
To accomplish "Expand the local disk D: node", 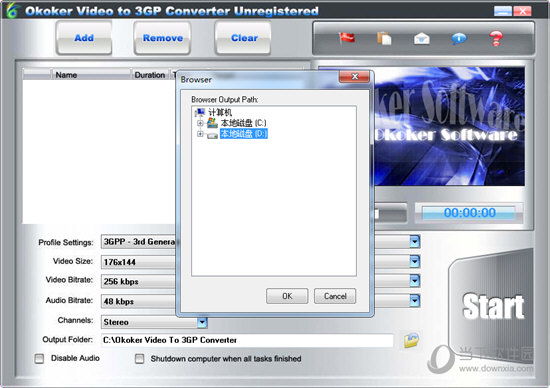I will coord(200,134).
